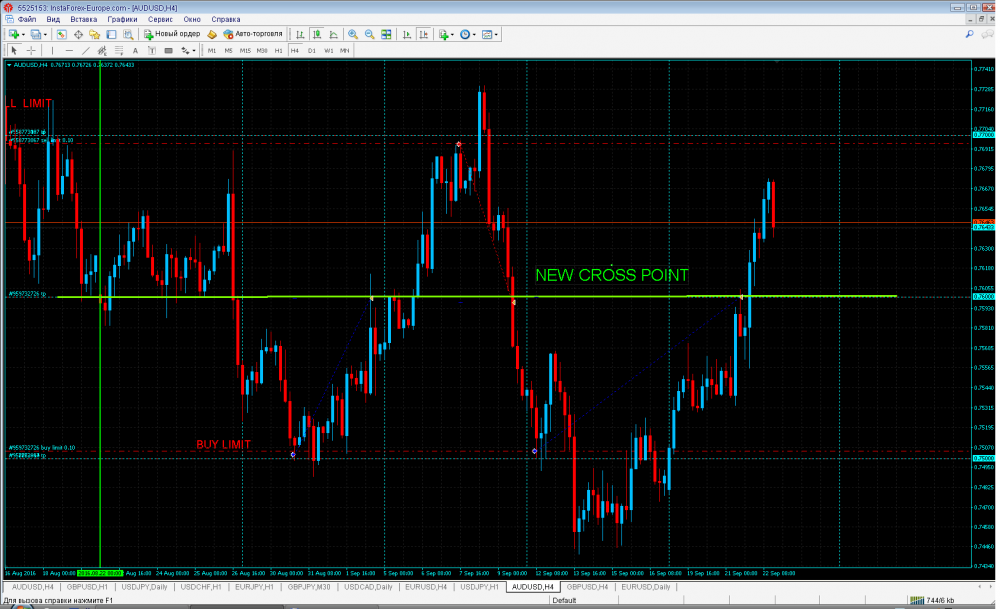Switch to the GBPUSD,H4 chart tab
This screenshot has width=1000, height=609.
tap(587, 587)
